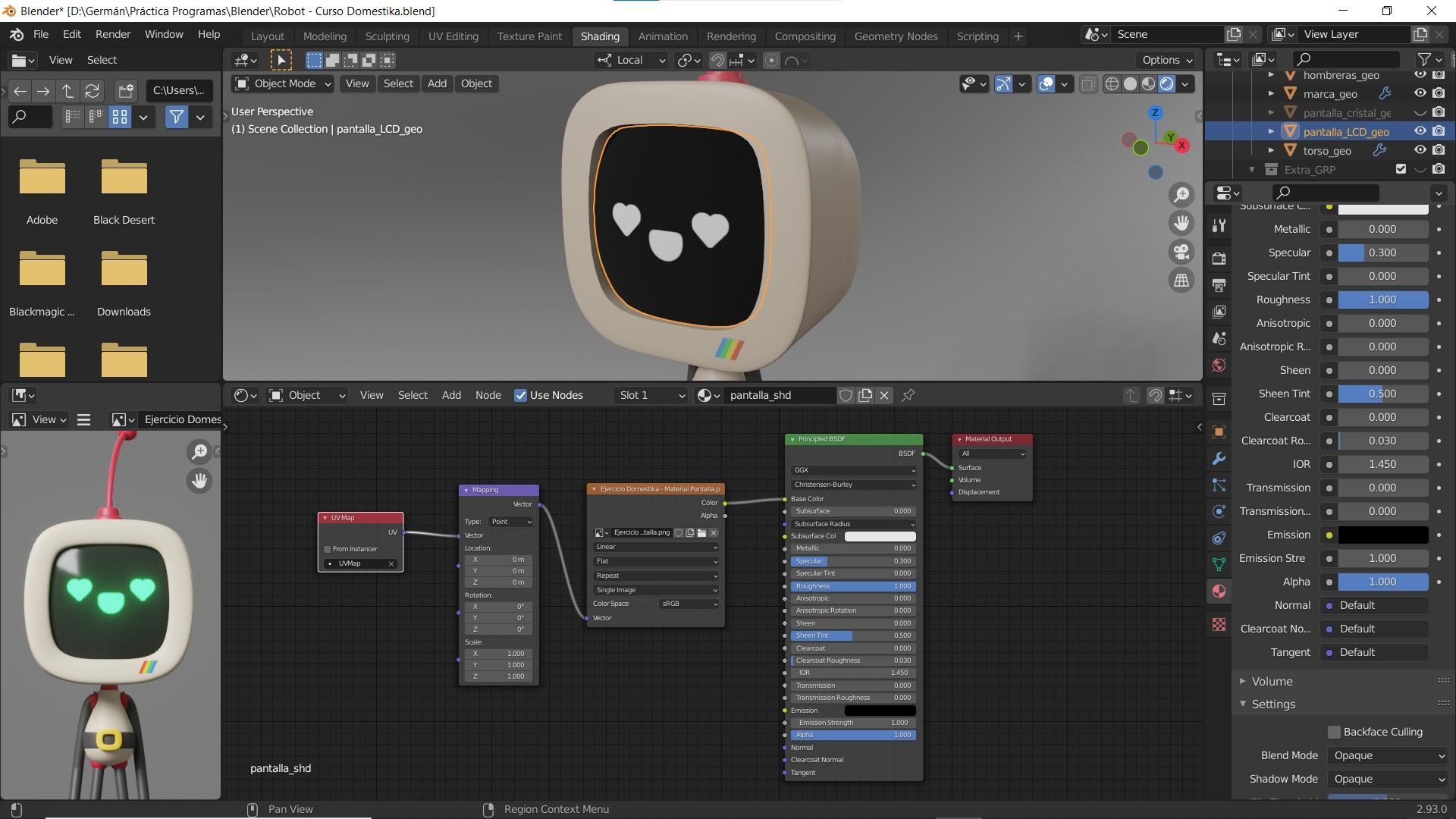Open the Particles properties tab
The width and height of the screenshot is (1456, 819).
click(x=1219, y=485)
